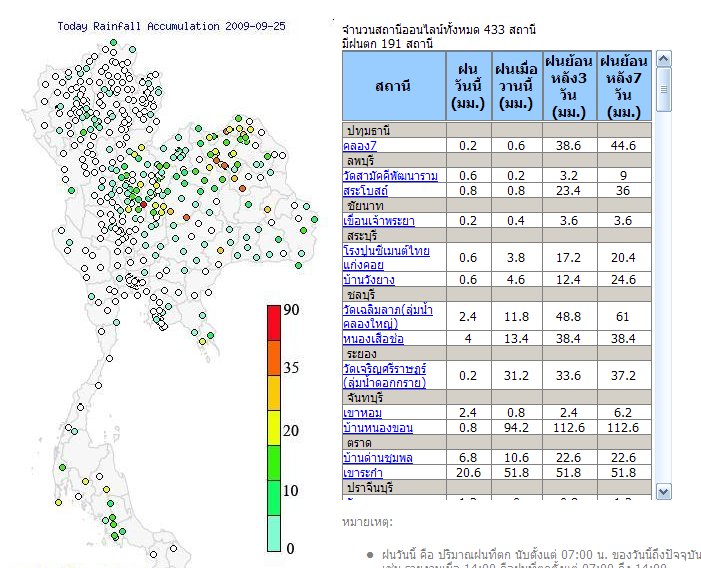Open the เขาระกำ station link
This screenshot has width=701, height=568.
363,473
